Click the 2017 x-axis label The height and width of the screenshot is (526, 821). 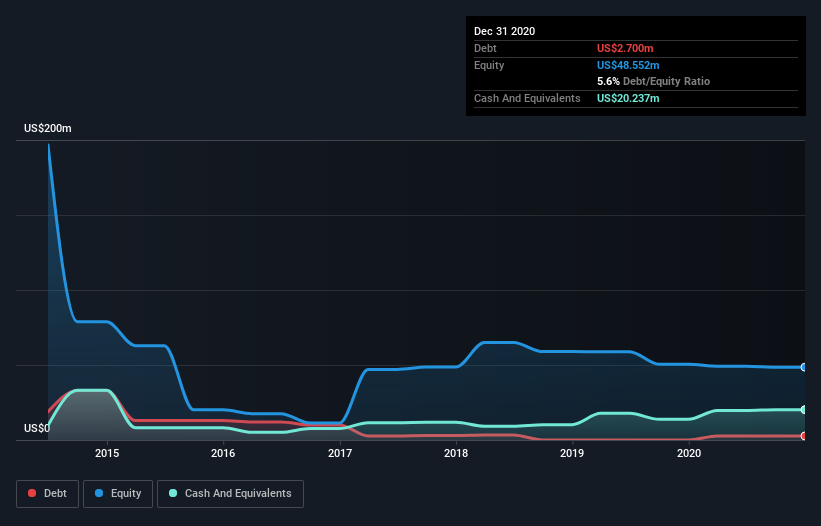[340, 453]
